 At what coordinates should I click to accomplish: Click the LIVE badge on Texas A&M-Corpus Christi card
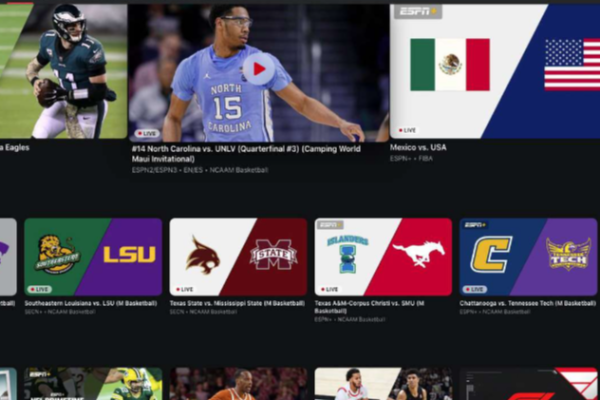click(329, 289)
